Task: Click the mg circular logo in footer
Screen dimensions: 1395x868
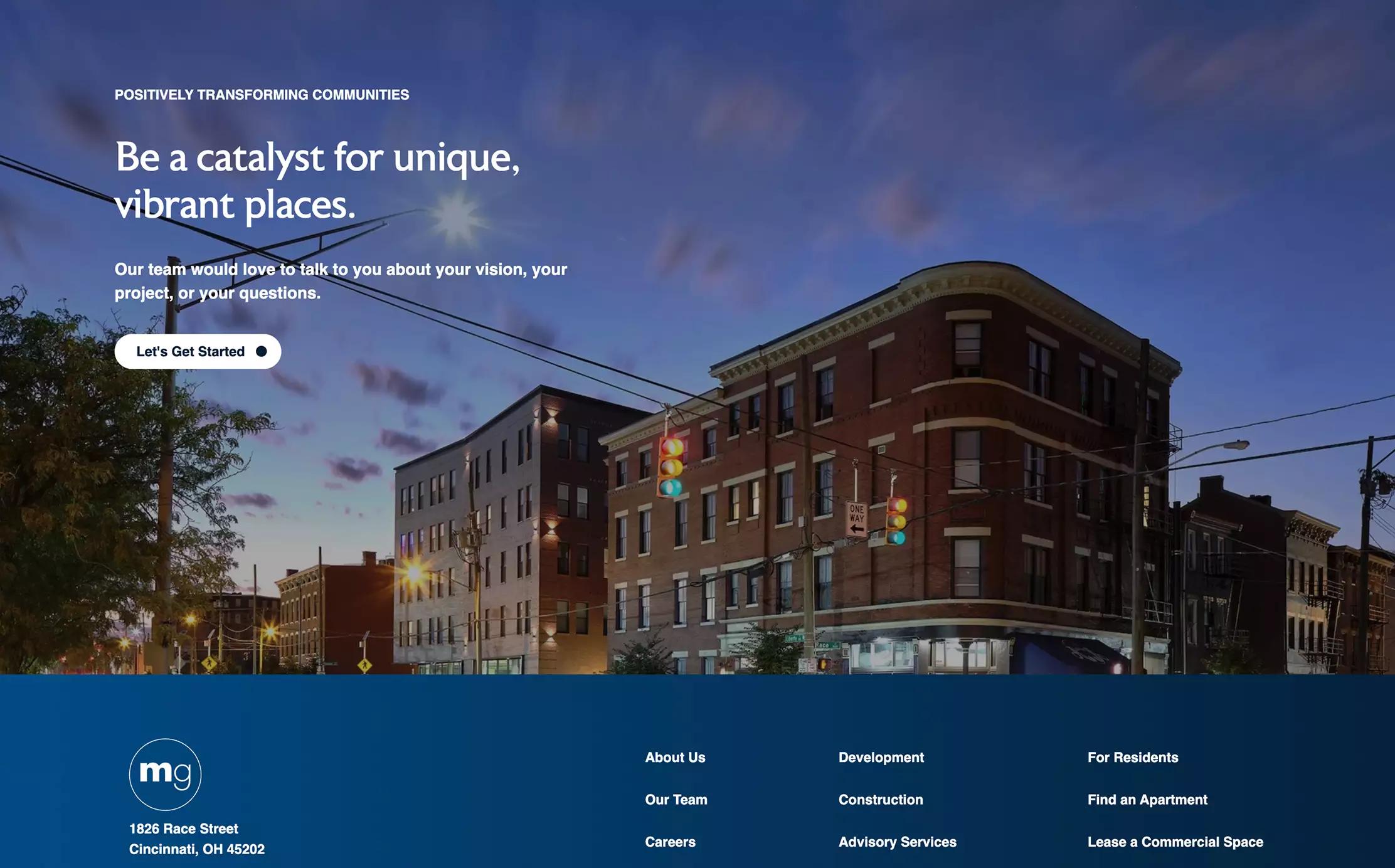Action: (x=165, y=774)
